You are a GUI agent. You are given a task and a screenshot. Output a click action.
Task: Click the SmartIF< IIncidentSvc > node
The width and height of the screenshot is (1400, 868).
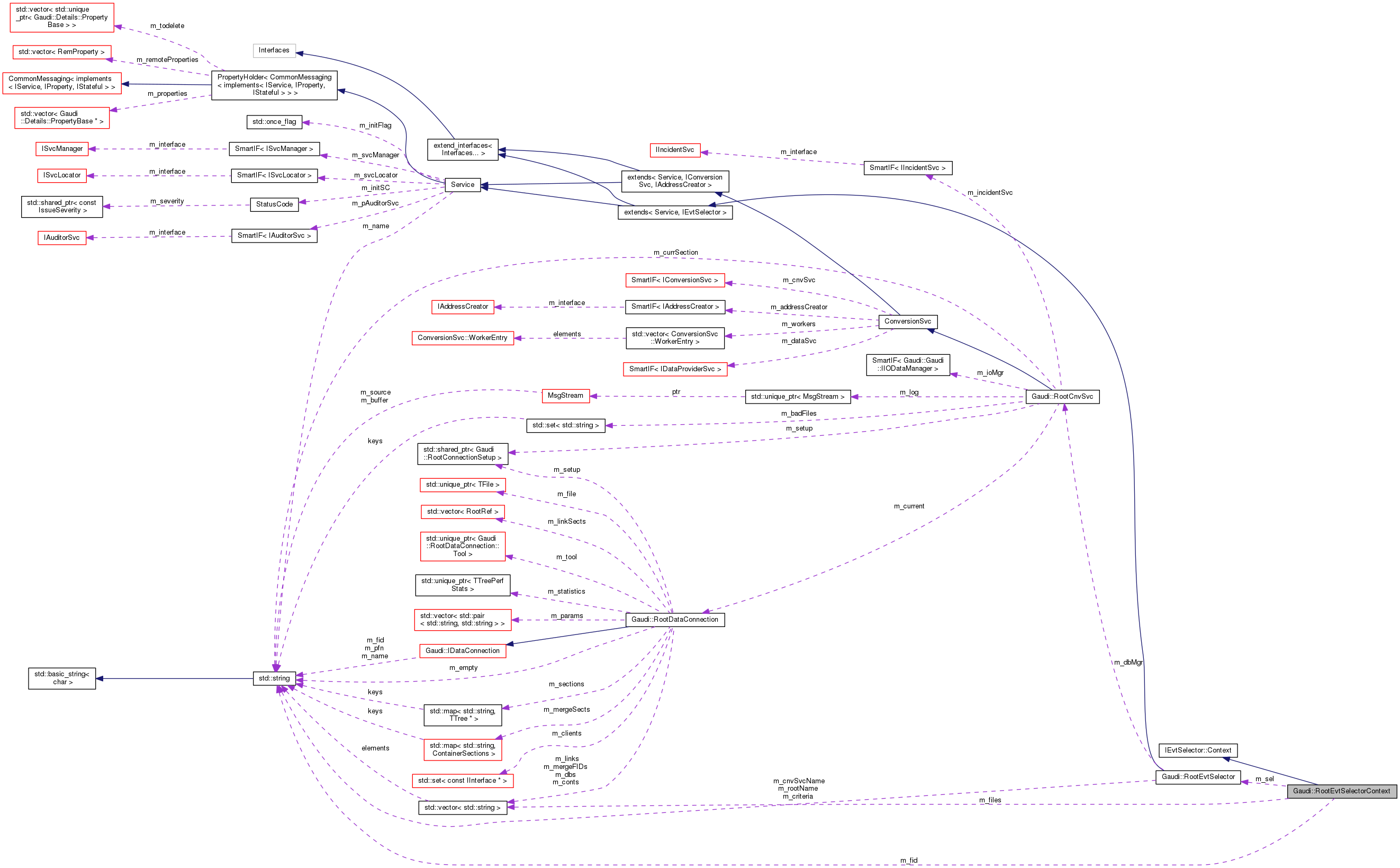click(908, 168)
